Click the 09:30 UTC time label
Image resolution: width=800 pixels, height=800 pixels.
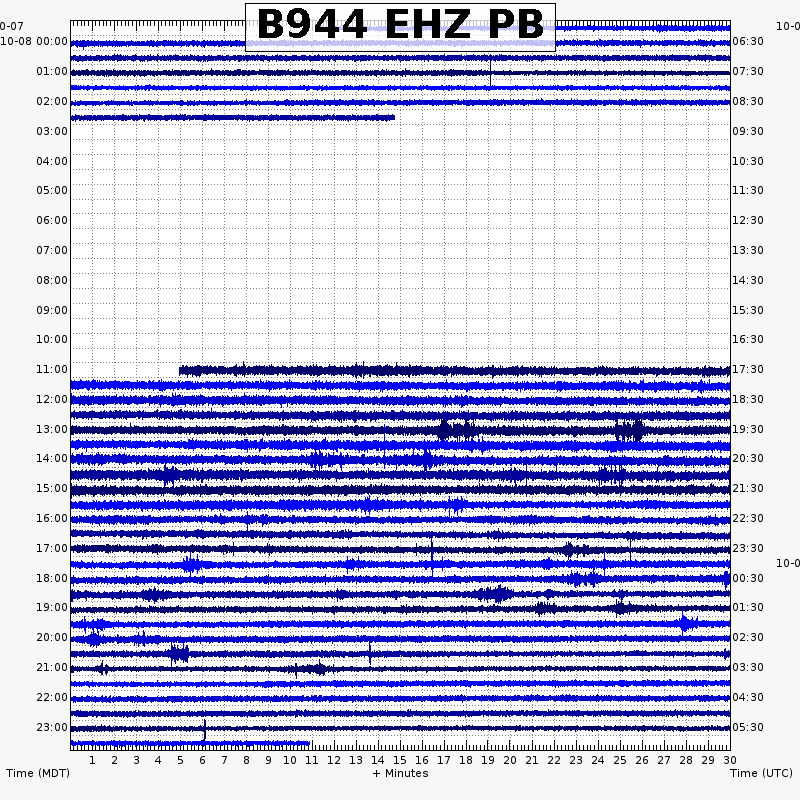pos(748,132)
